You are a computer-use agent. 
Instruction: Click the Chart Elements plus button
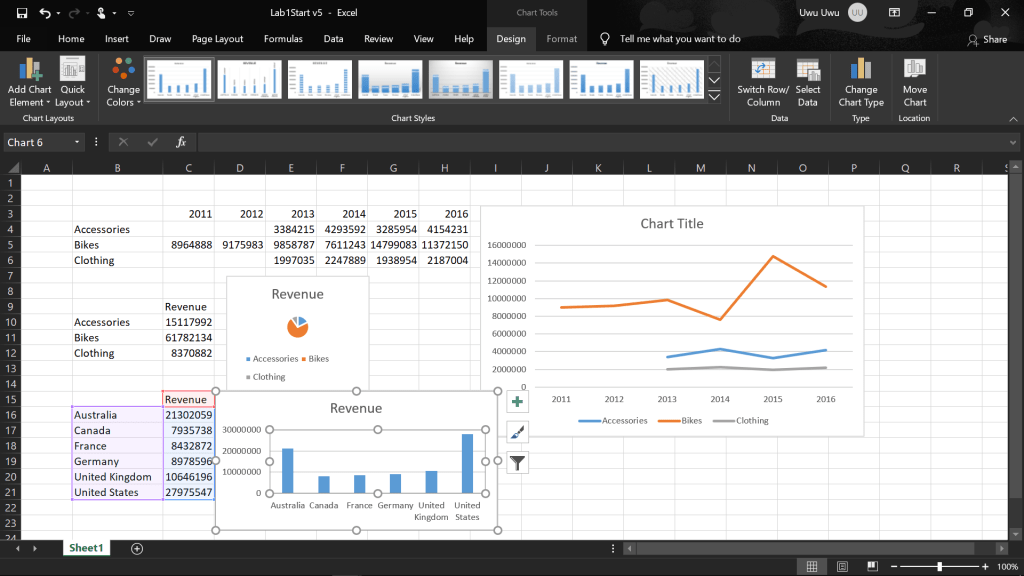(x=517, y=402)
